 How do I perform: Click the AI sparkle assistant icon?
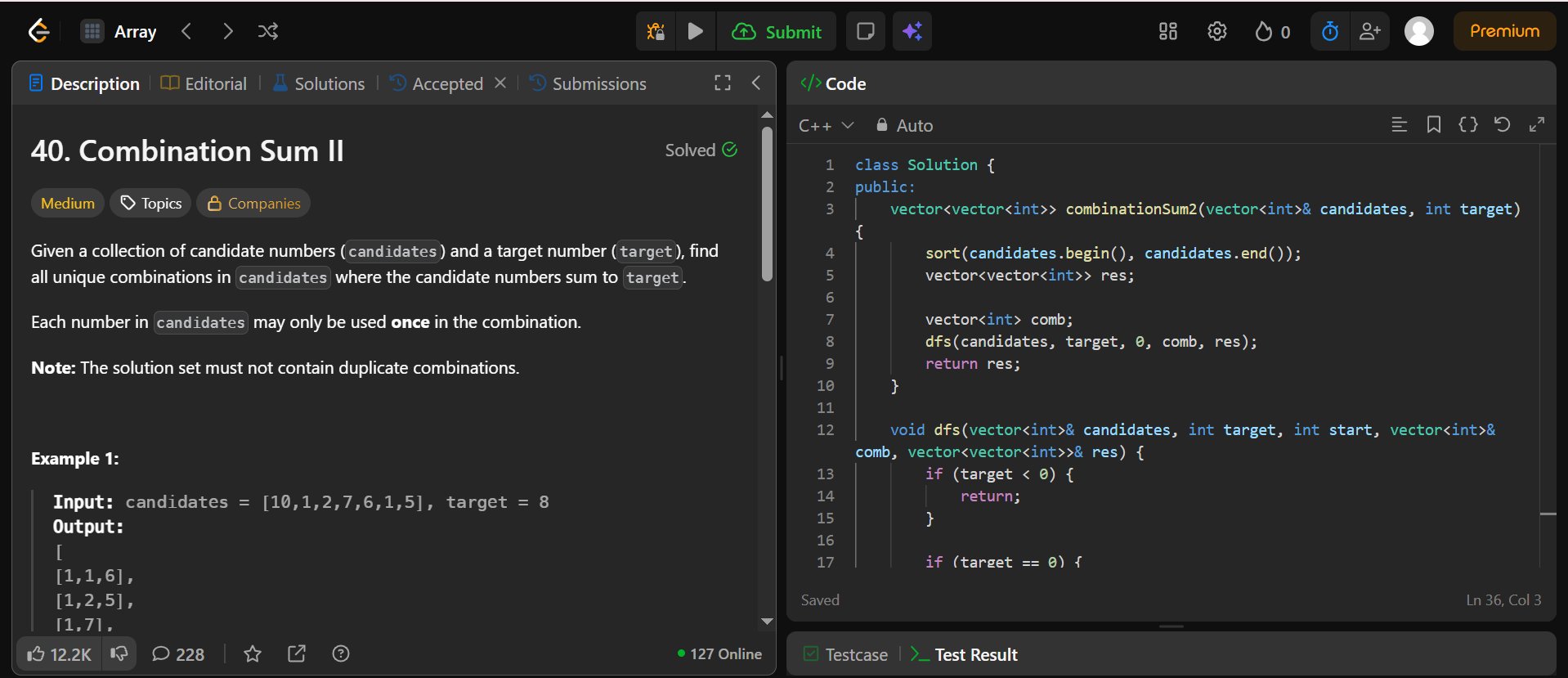[912, 32]
